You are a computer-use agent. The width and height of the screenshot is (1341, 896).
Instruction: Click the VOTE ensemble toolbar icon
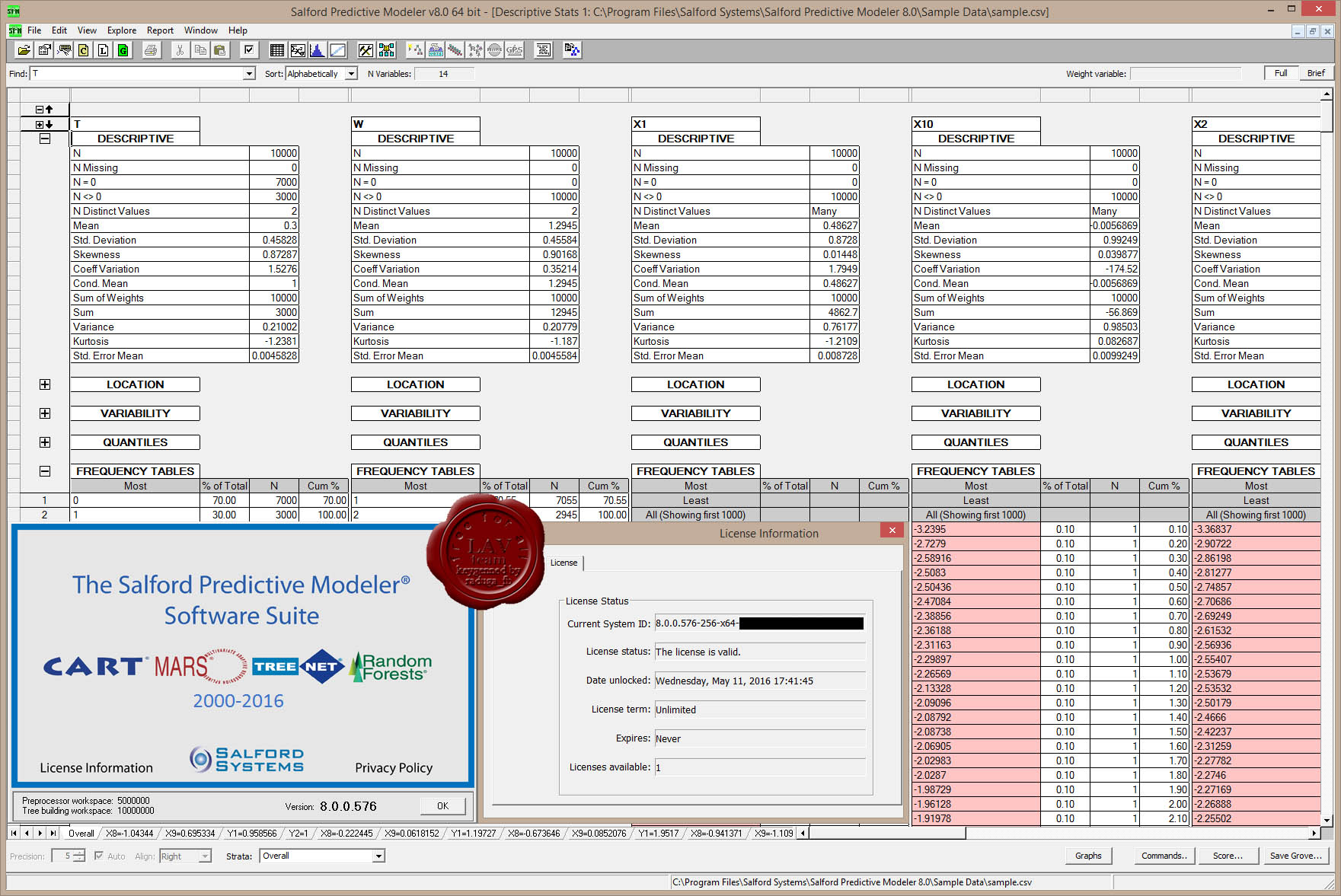click(436, 50)
